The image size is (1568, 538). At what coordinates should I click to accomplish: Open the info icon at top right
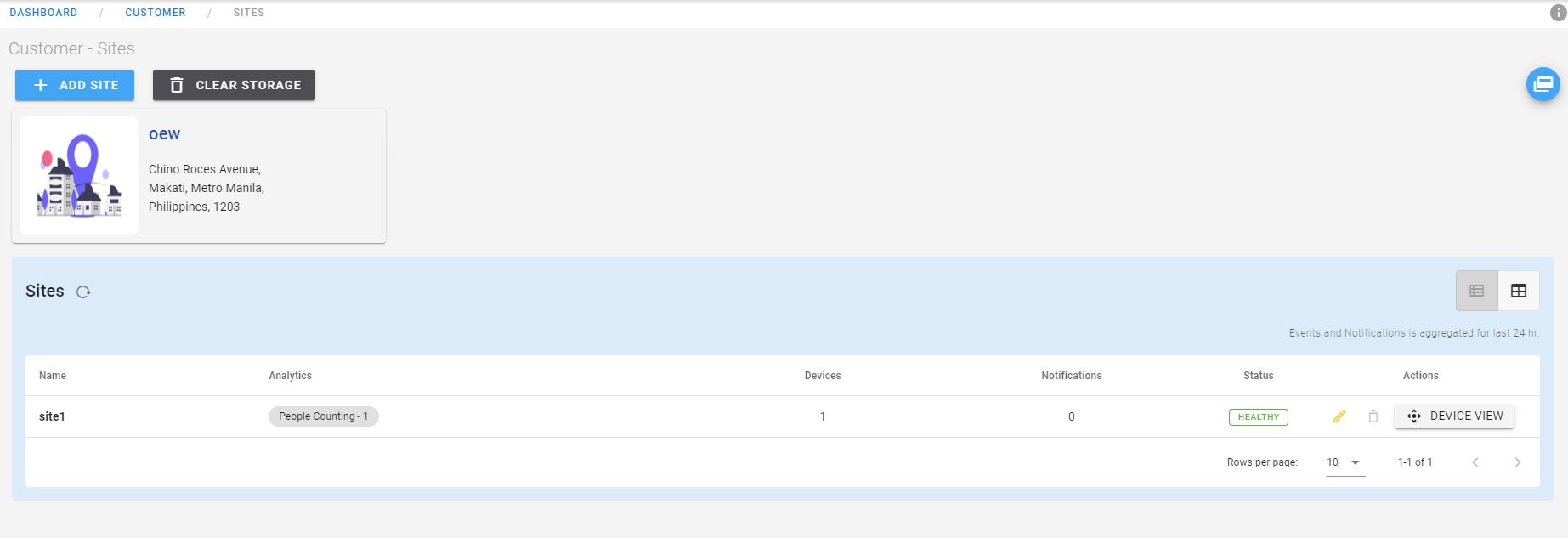point(1558,13)
